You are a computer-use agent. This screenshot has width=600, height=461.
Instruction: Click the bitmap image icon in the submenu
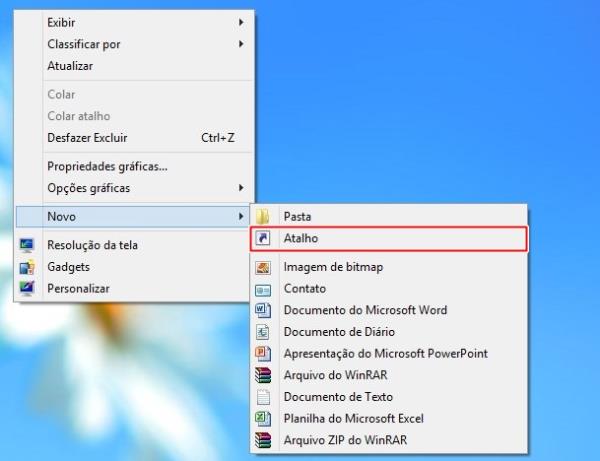(263, 267)
